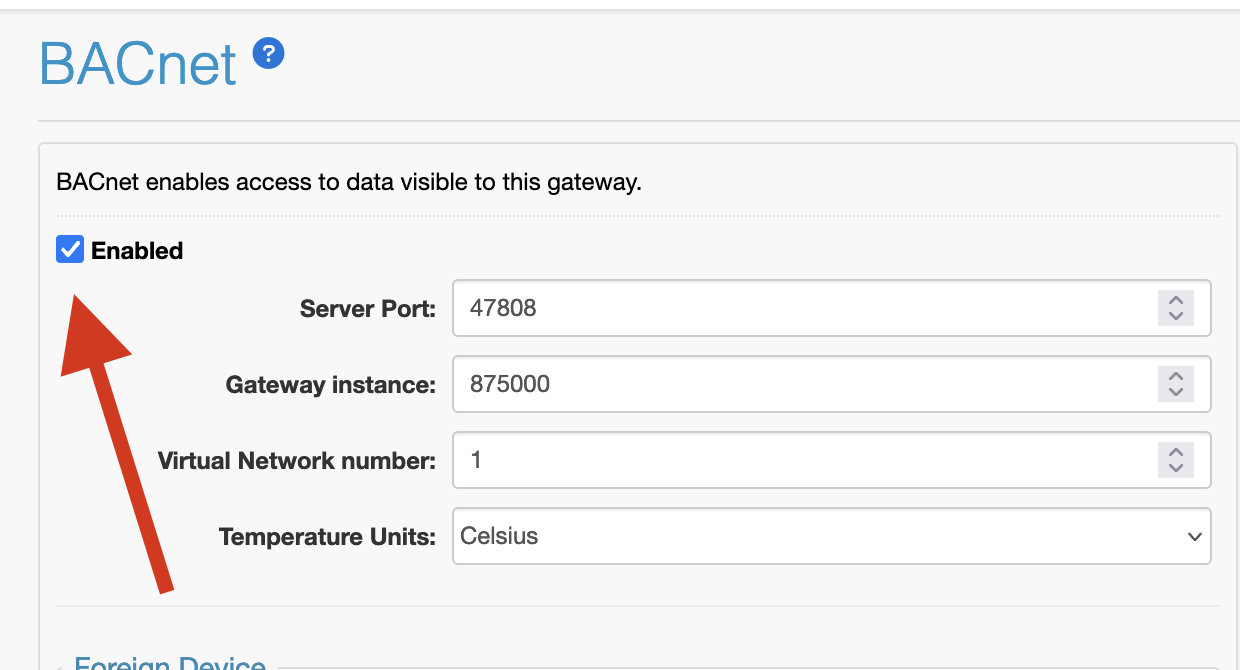Uncheck the Enabled checkbox
Image resolution: width=1240 pixels, height=670 pixels.
point(70,250)
